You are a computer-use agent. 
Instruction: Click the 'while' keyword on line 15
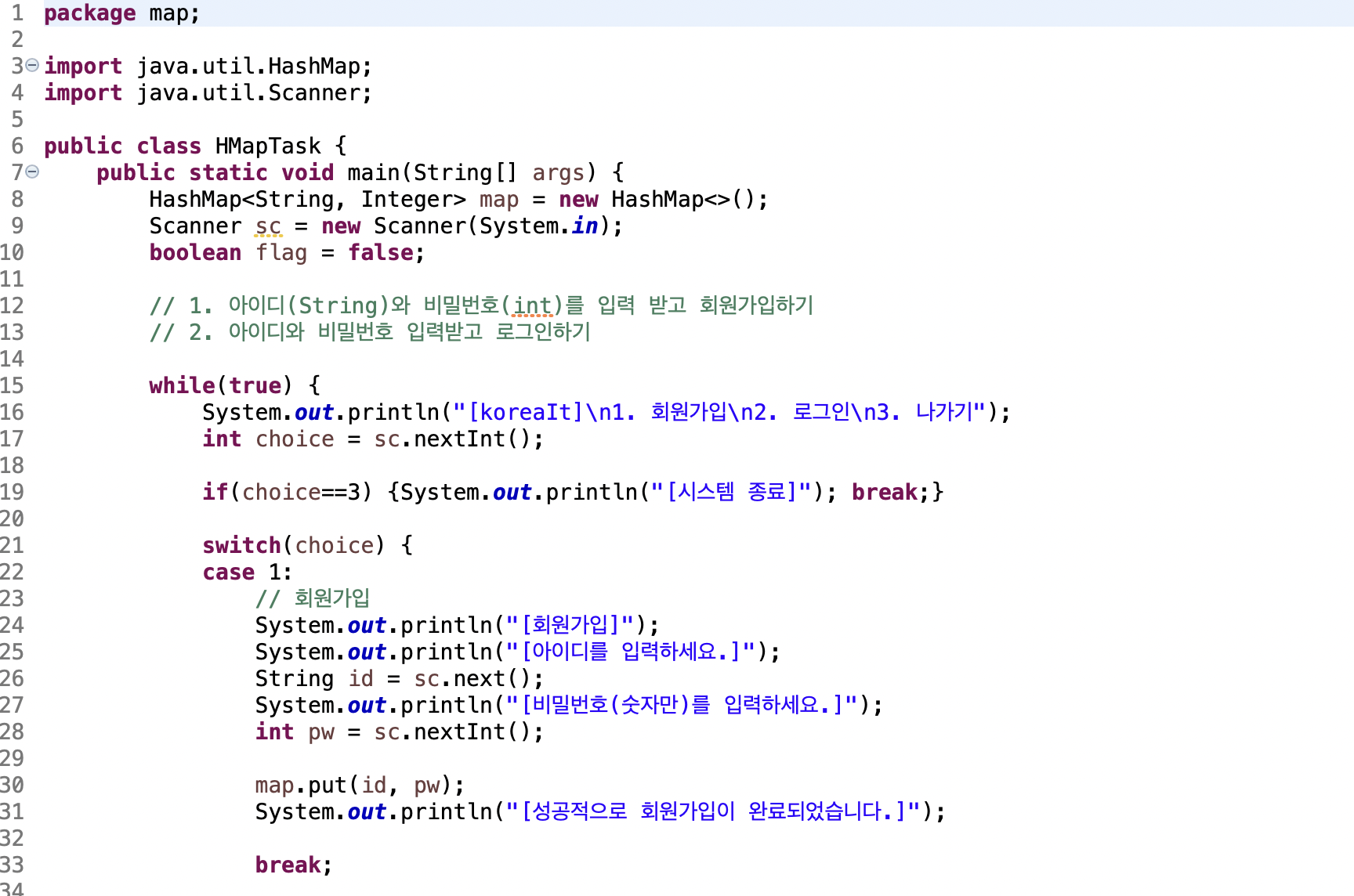click(x=182, y=386)
